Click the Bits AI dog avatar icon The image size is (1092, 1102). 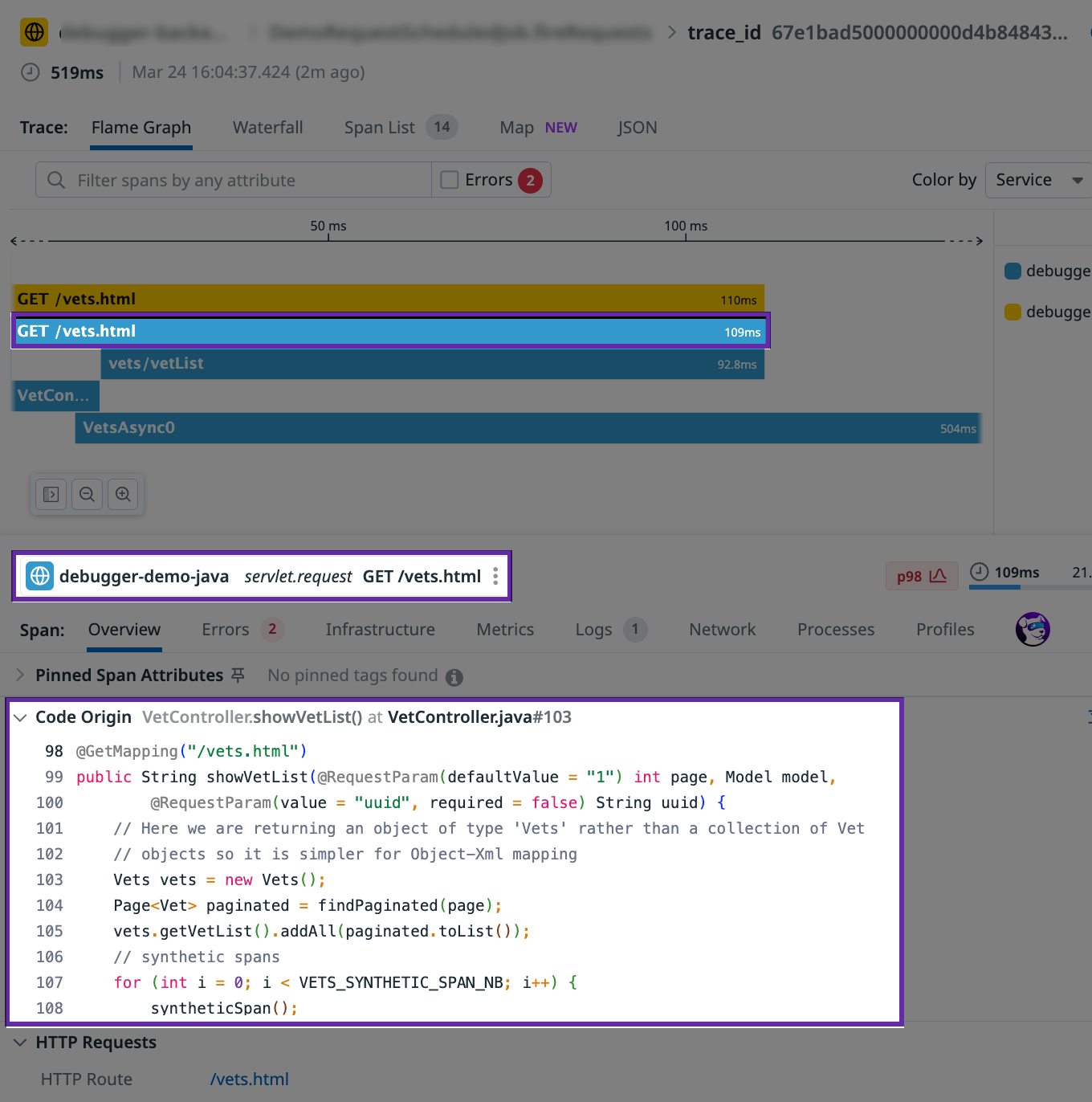click(1033, 629)
